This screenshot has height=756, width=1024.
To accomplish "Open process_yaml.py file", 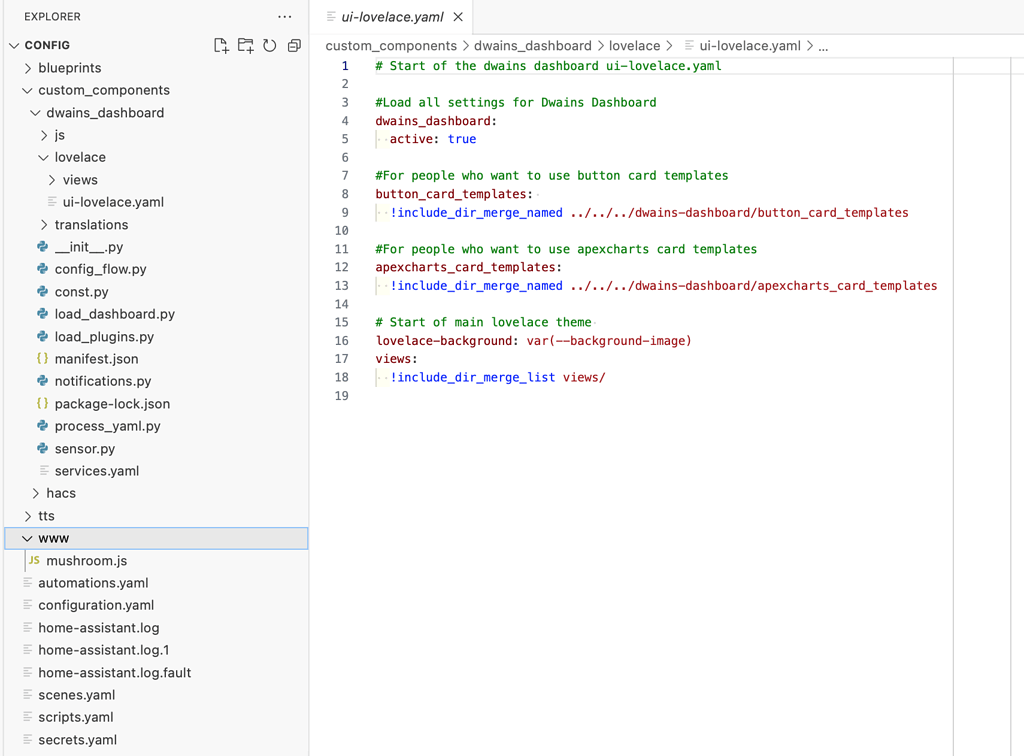I will tap(108, 426).
